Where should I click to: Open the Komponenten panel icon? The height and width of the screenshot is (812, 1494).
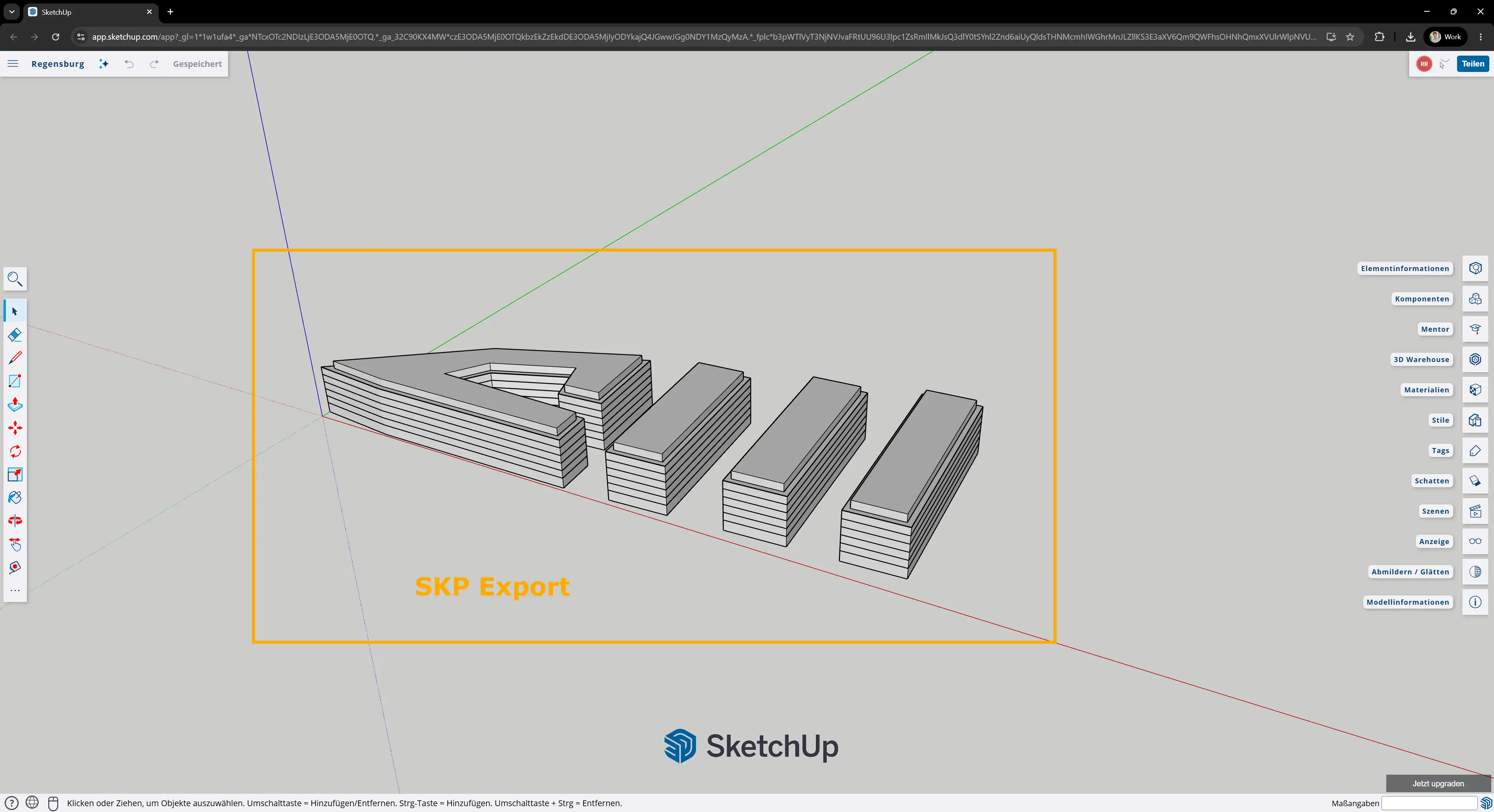tap(1475, 299)
